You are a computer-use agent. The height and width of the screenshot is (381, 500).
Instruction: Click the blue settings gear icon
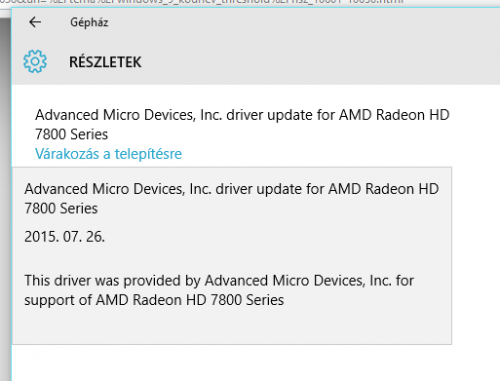tap(35, 61)
